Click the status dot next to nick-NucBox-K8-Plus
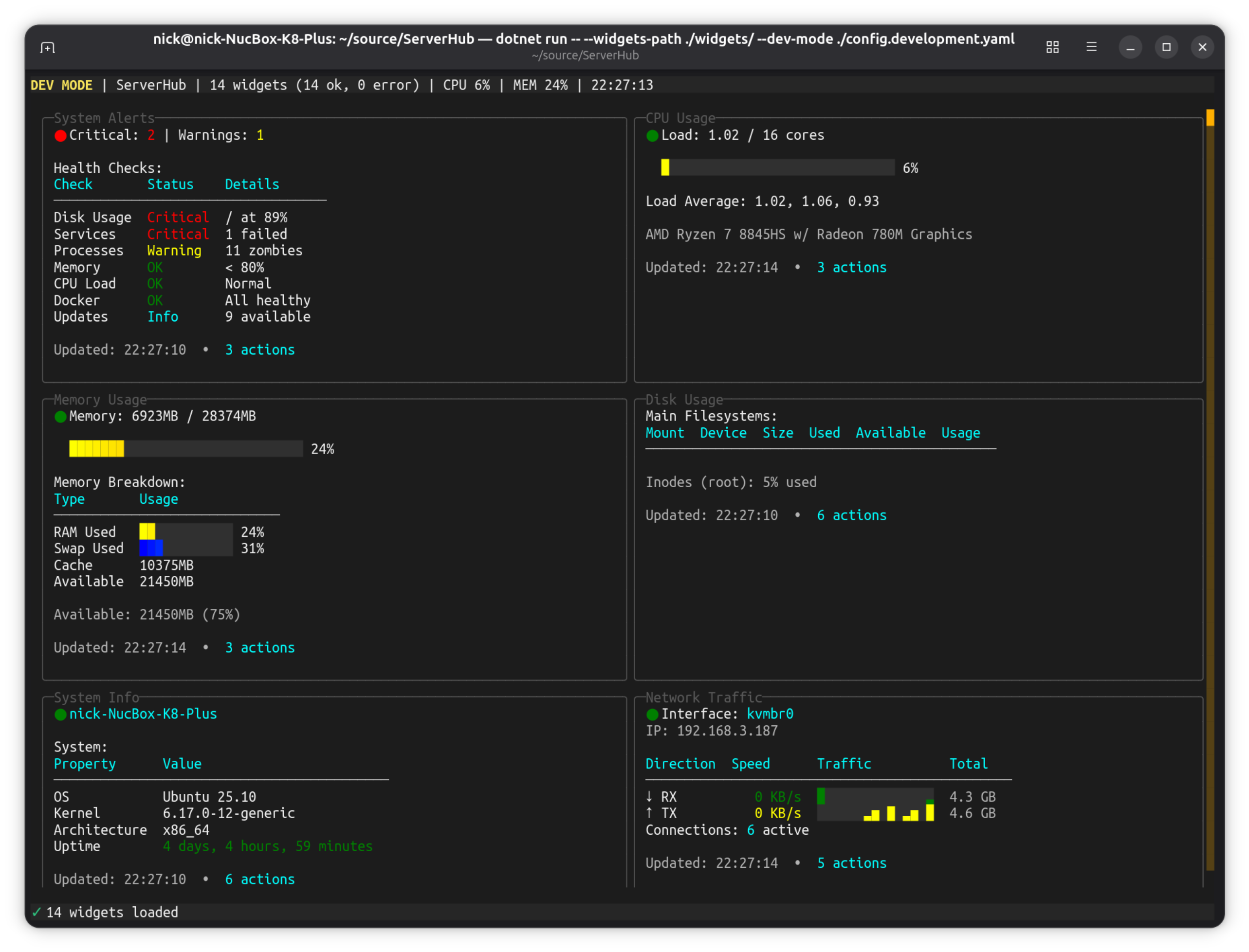This screenshot has height=952, width=1249. click(60, 714)
